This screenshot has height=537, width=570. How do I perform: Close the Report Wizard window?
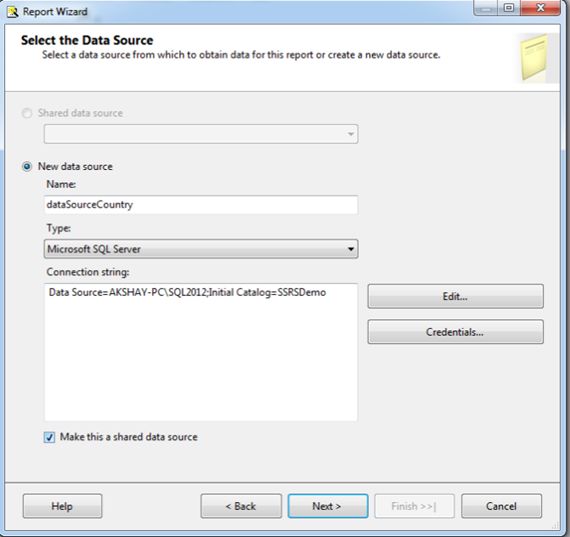[x=541, y=8]
